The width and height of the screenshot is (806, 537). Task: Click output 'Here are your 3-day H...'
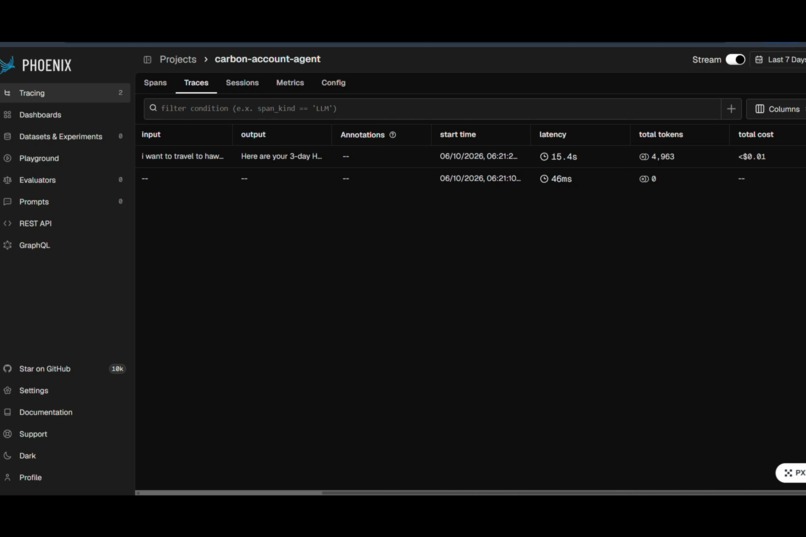(281, 156)
